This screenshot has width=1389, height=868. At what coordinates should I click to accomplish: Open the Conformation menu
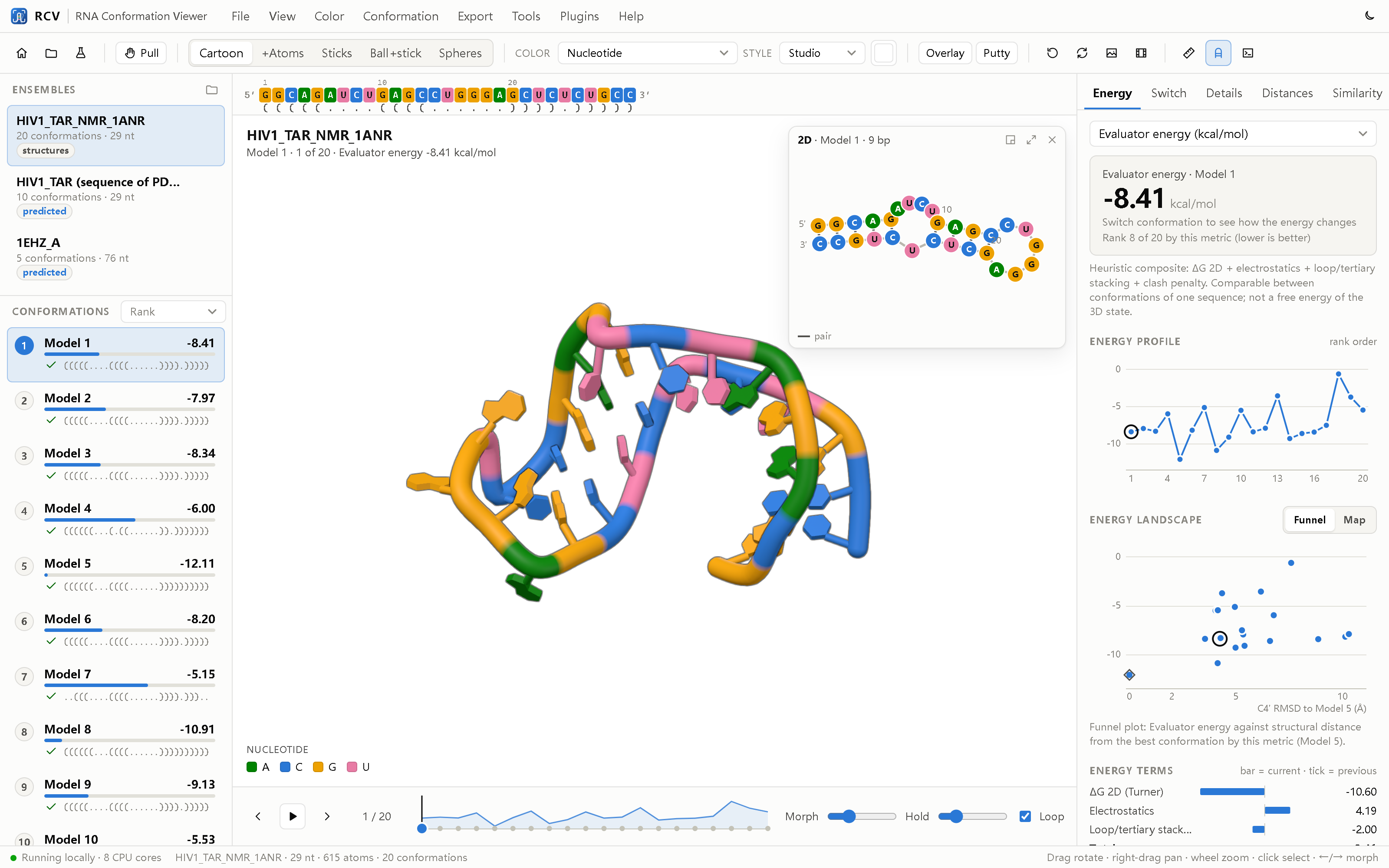coord(401,16)
